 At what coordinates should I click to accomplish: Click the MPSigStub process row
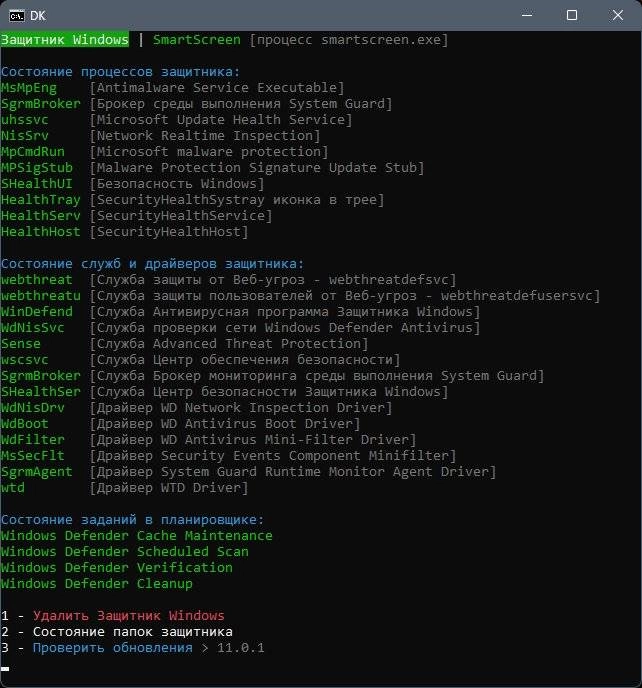[x=212, y=168]
